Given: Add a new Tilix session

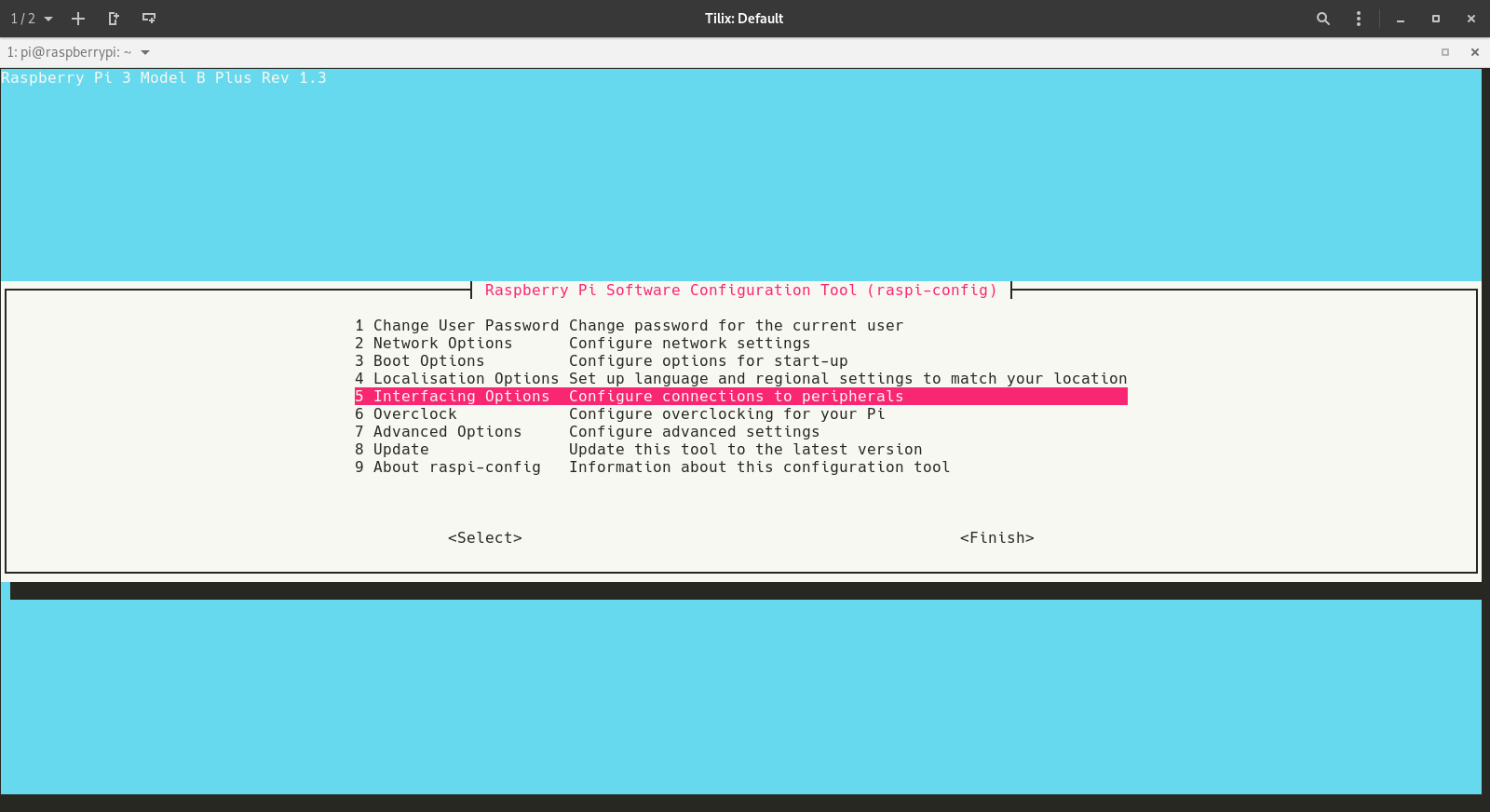Looking at the screenshot, I should point(78,19).
